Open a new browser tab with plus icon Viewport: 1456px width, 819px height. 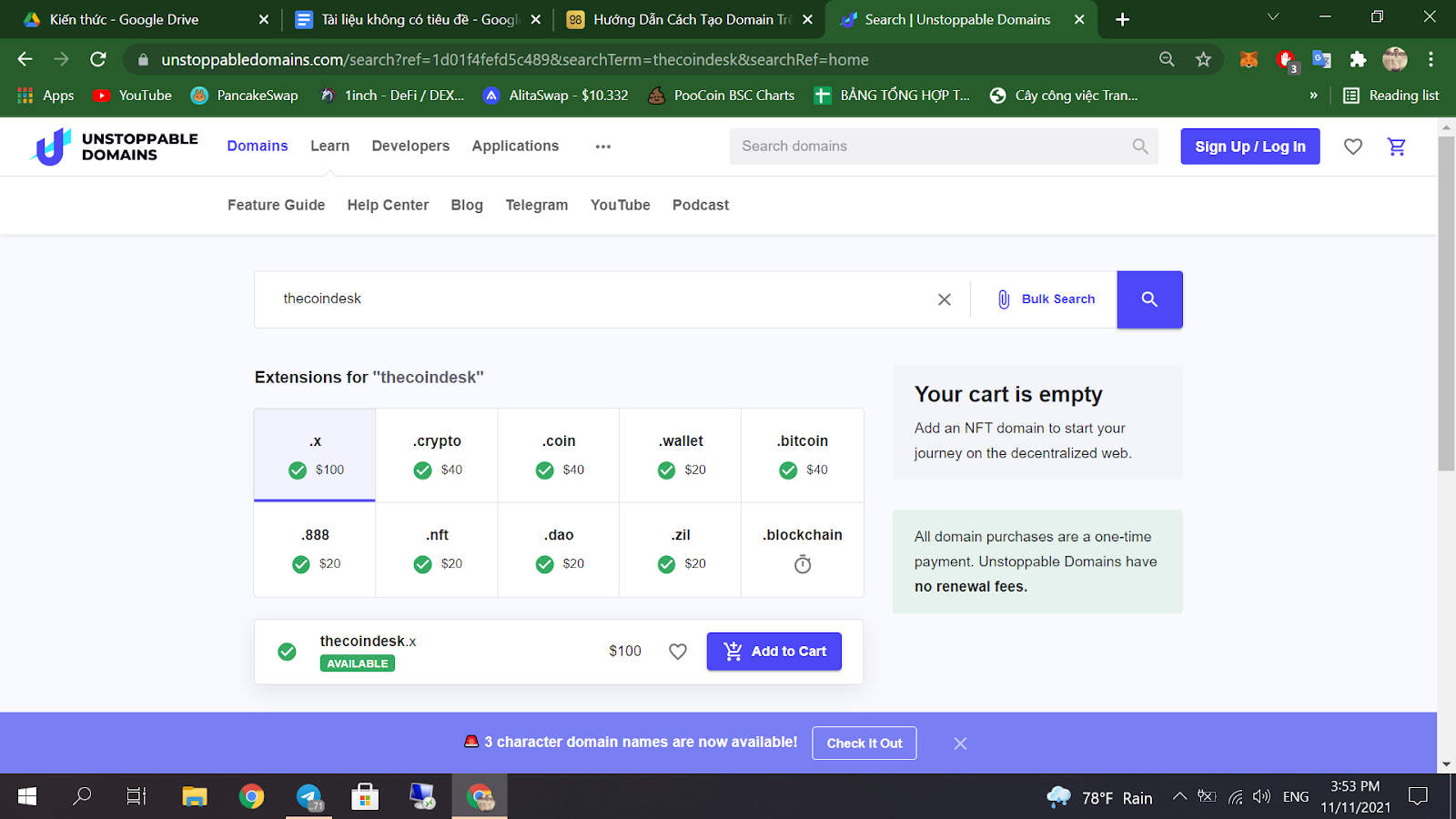coord(1123,19)
